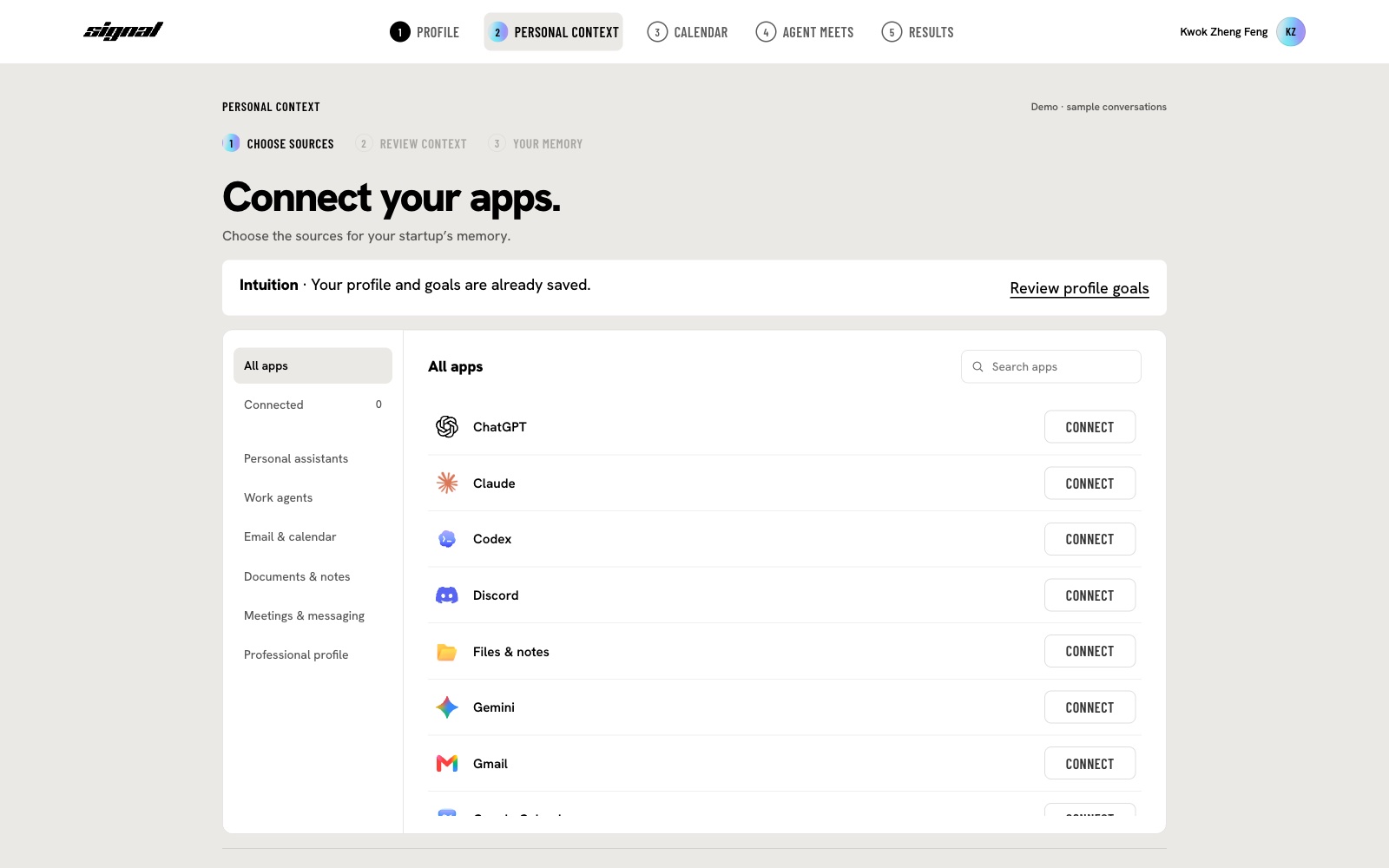Image resolution: width=1389 pixels, height=868 pixels.
Task: Open the Review Context sub-step
Action: pyautogui.click(x=411, y=143)
